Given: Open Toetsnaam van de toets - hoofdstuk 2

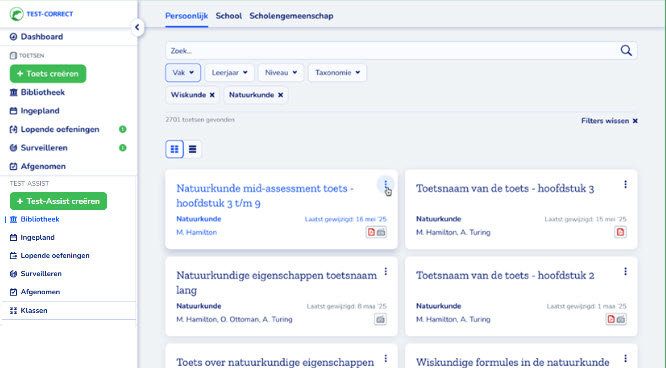Looking at the screenshot, I should [x=505, y=276].
